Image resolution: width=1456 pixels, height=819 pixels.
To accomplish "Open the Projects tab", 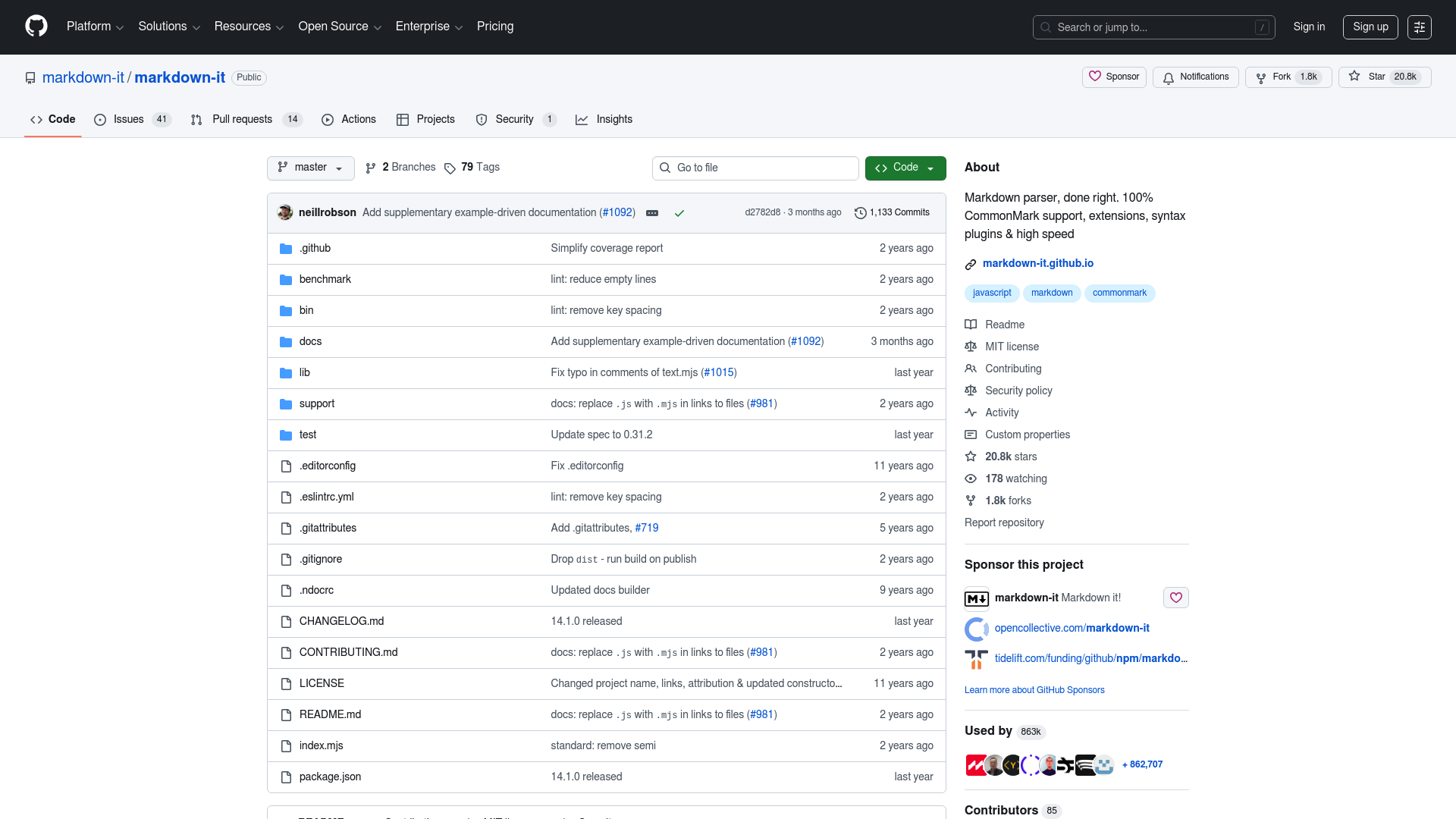I will pos(425,120).
